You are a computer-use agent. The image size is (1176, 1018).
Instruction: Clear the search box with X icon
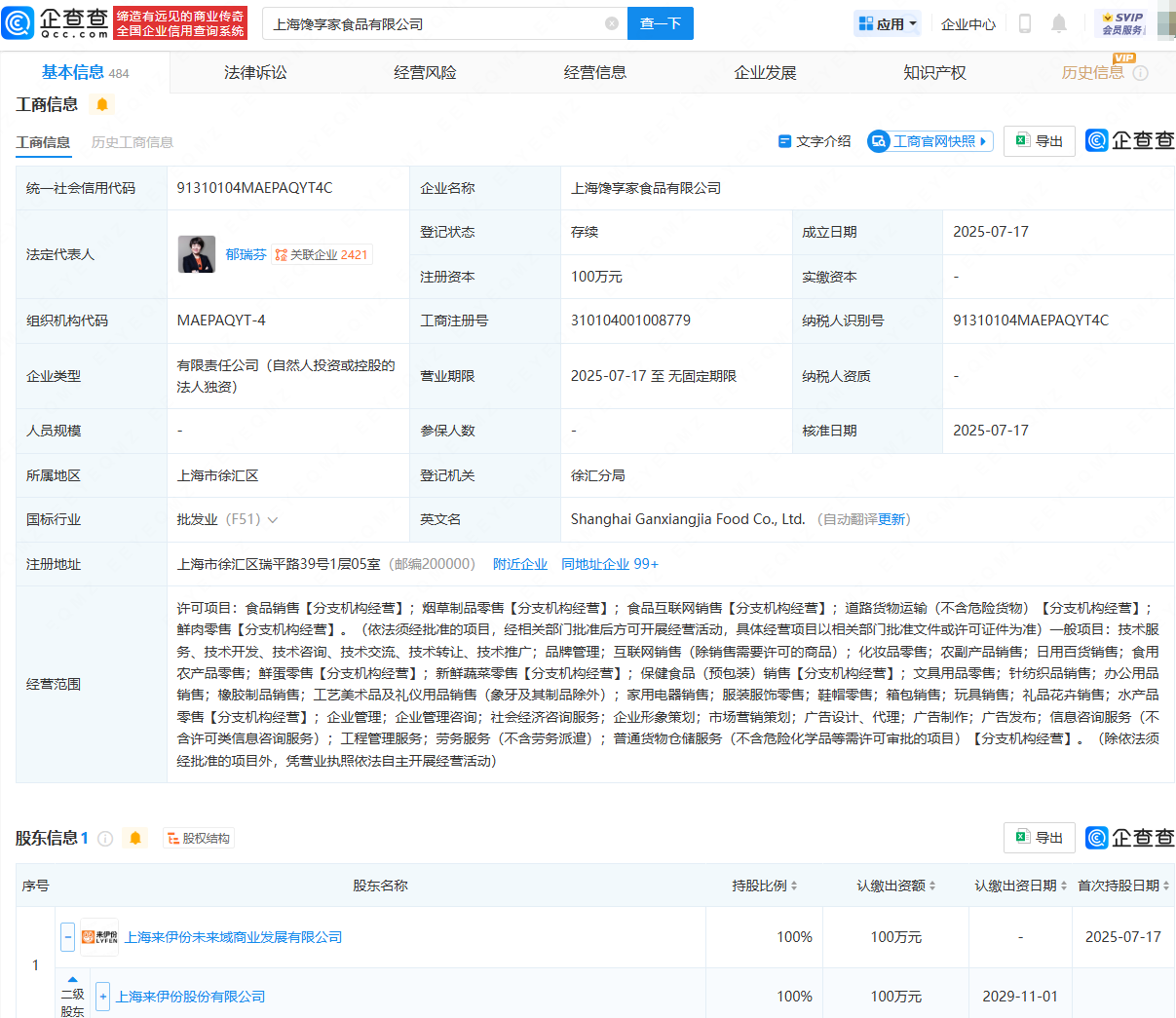pyautogui.click(x=612, y=23)
